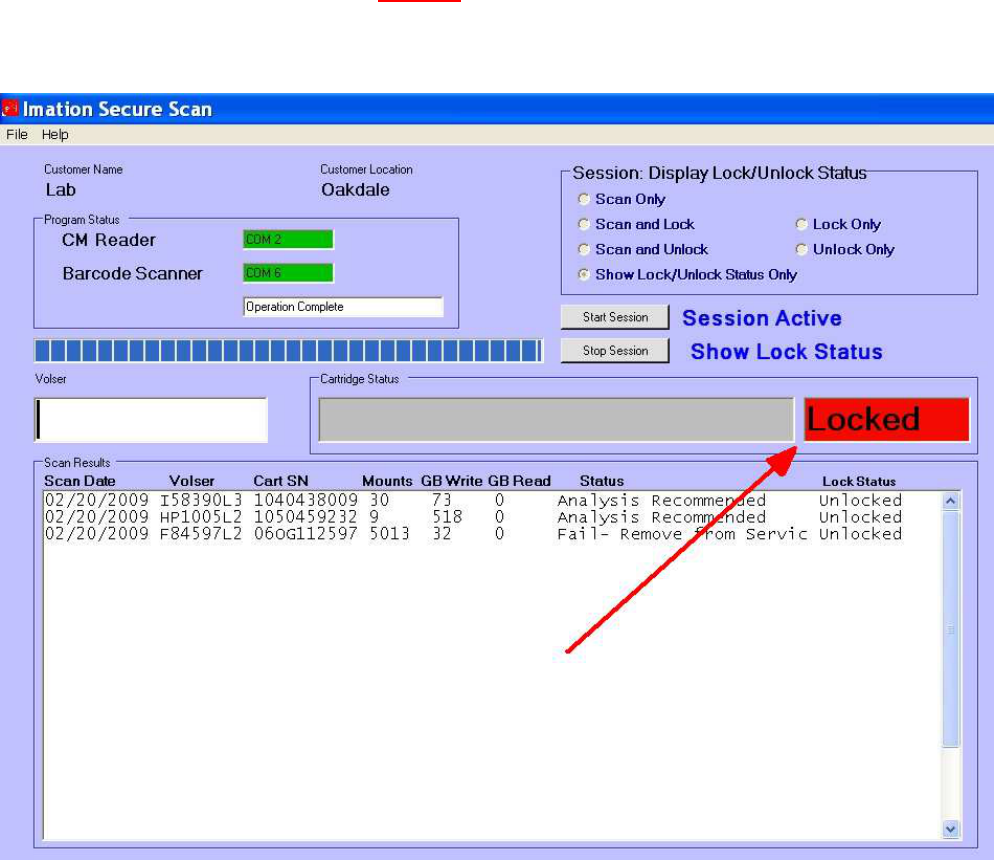Click the customer location Oakdale
The height and width of the screenshot is (860, 994).
pyautogui.click(x=355, y=189)
